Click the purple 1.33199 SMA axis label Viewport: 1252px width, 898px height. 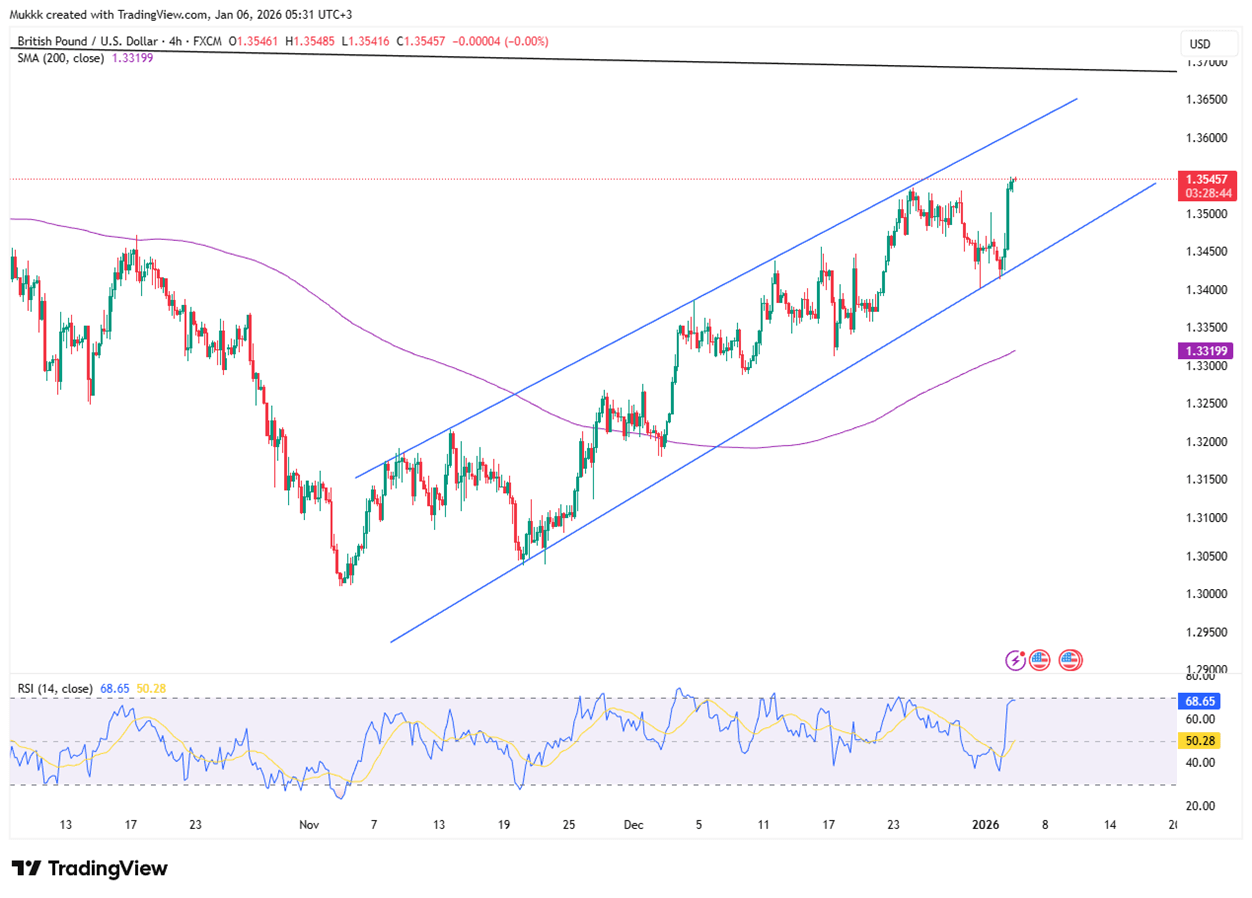click(x=1205, y=350)
